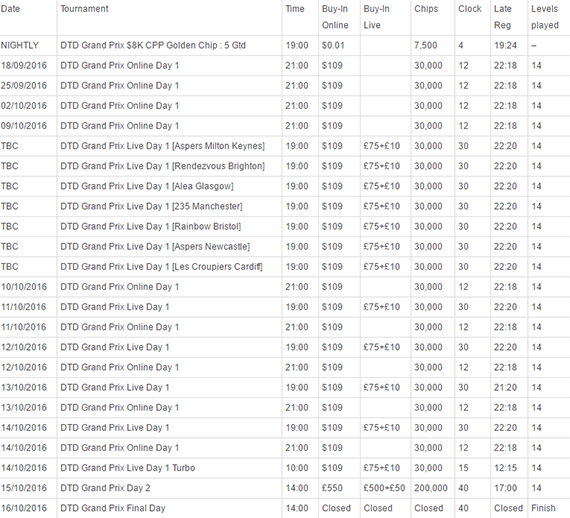Select the 235 Manchester Live Day 1 row
Viewport: 570px width, 518px height.
[x=285, y=206]
